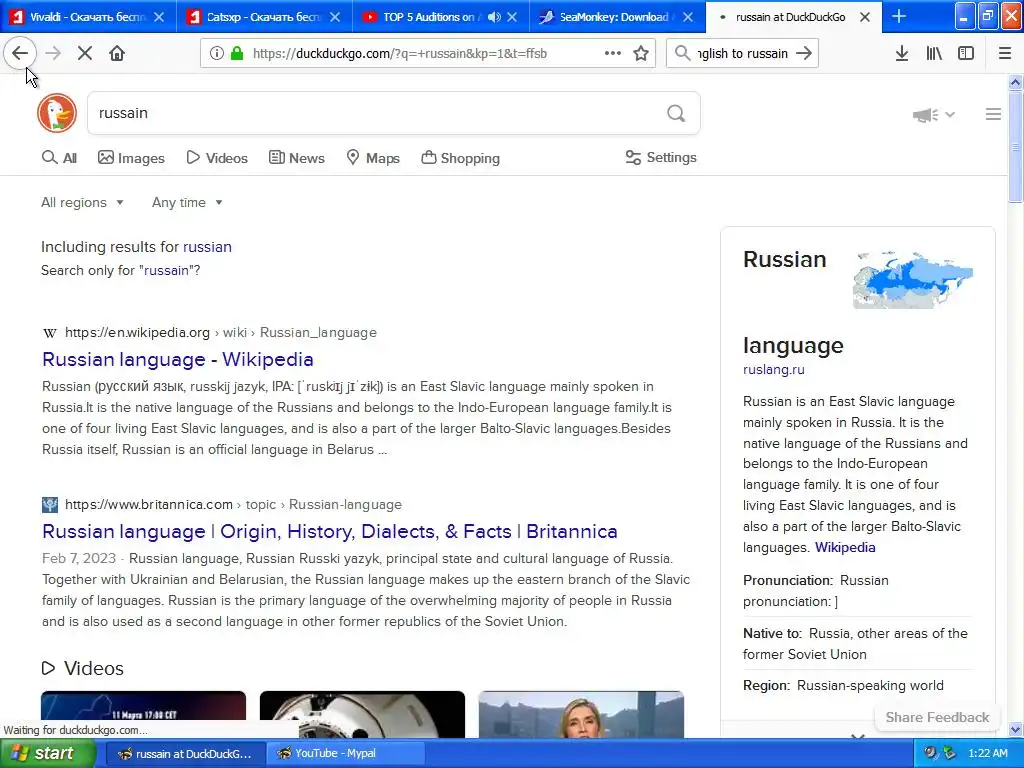Image resolution: width=1024 pixels, height=768 pixels.
Task: Open Wikipedia link in info panel
Action: [845, 547]
